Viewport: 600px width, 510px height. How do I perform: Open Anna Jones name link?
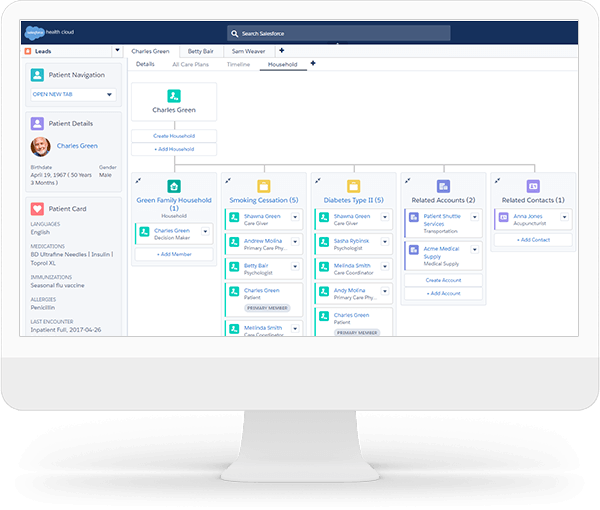coord(528,216)
